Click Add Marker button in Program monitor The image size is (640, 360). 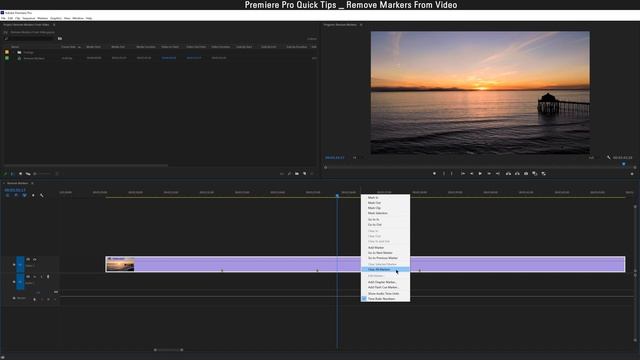click(434, 174)
